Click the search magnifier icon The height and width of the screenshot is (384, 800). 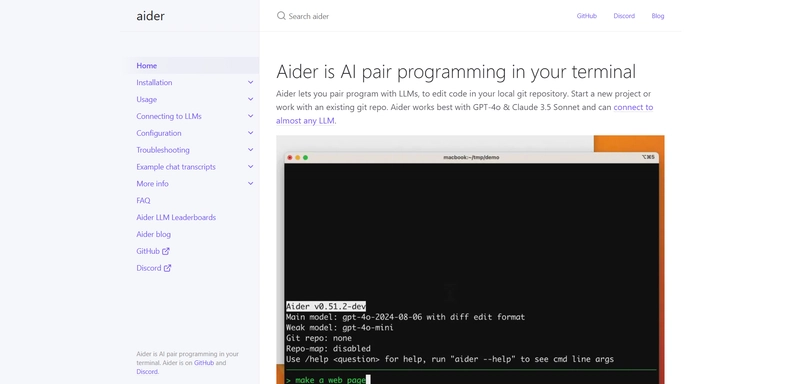tap(281, 16)
